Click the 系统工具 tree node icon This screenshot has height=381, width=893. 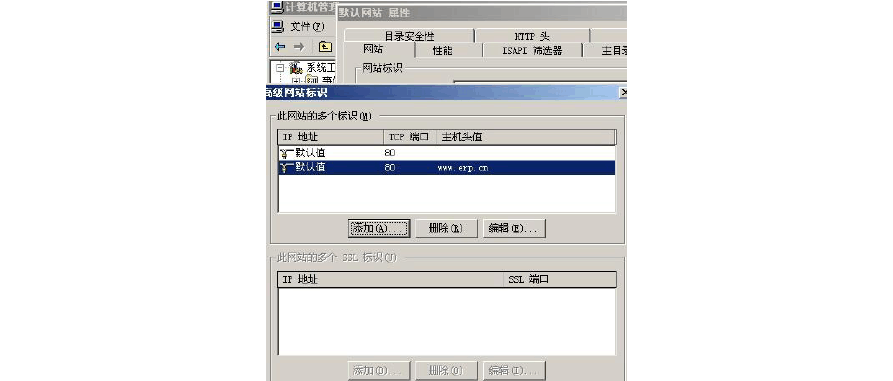(x=296, y=68)
